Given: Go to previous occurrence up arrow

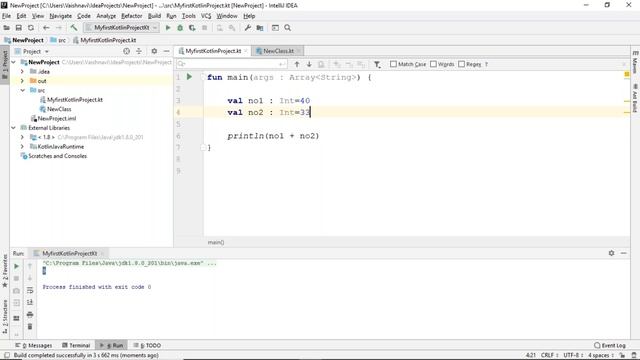Looking at the screenshot, I should click(297, 64).
